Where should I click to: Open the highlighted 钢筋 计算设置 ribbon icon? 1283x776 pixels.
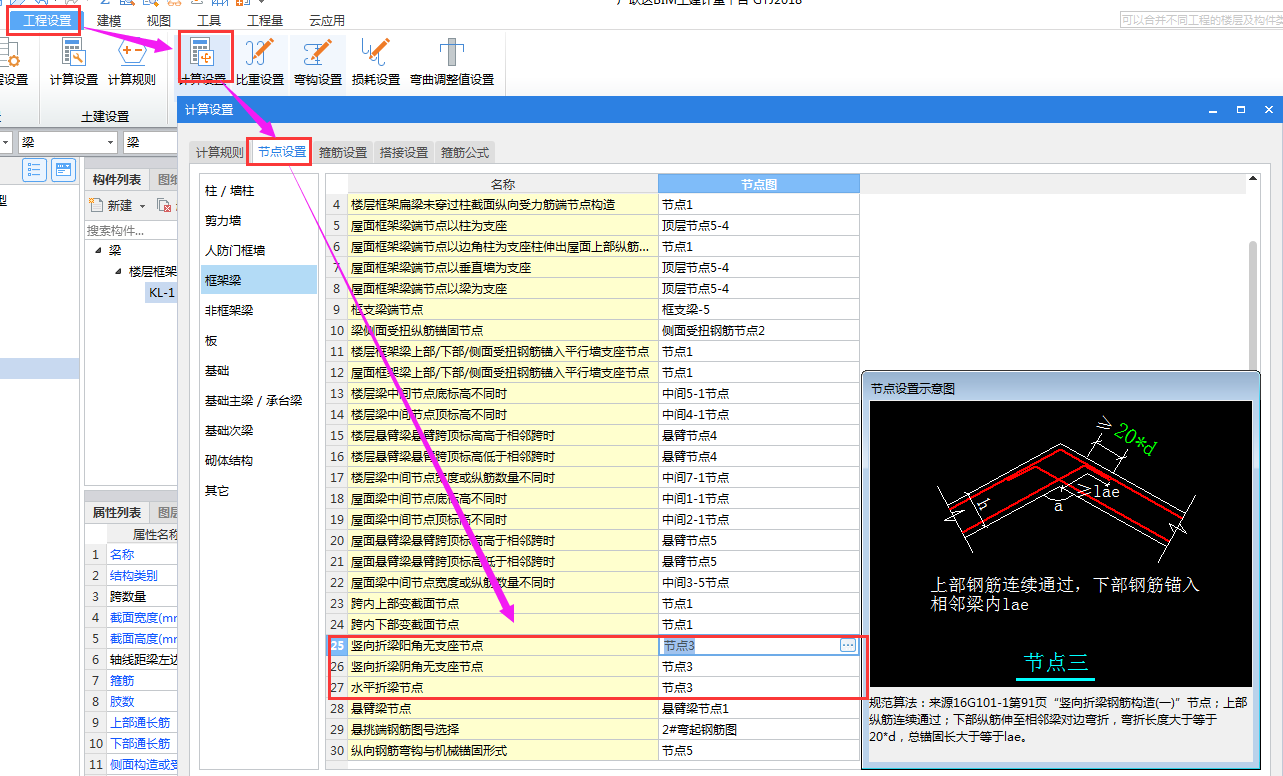(x=204, y=62)
